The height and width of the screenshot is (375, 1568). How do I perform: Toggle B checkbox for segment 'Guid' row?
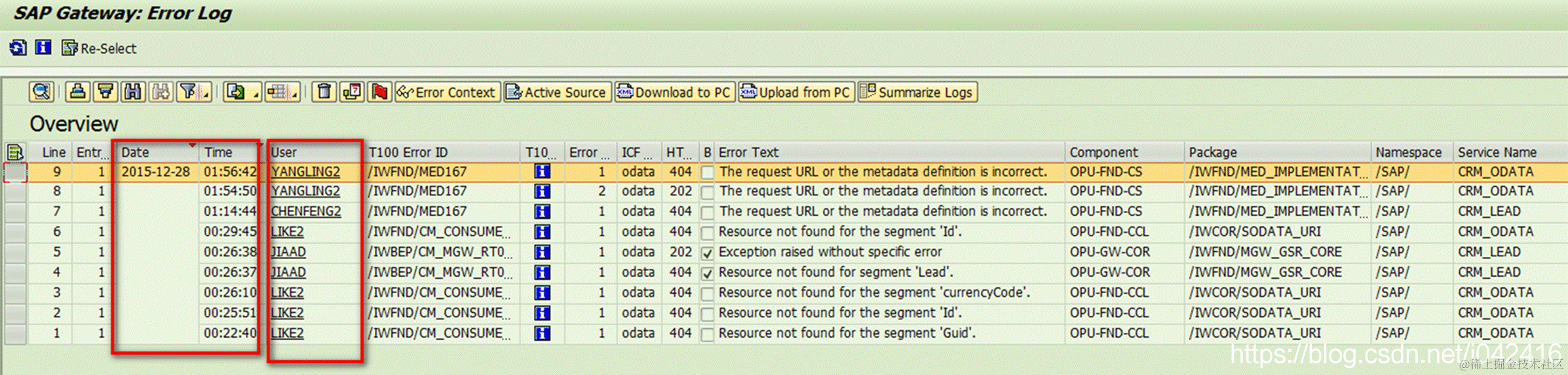pyautogui.click(x=707, y=335)
